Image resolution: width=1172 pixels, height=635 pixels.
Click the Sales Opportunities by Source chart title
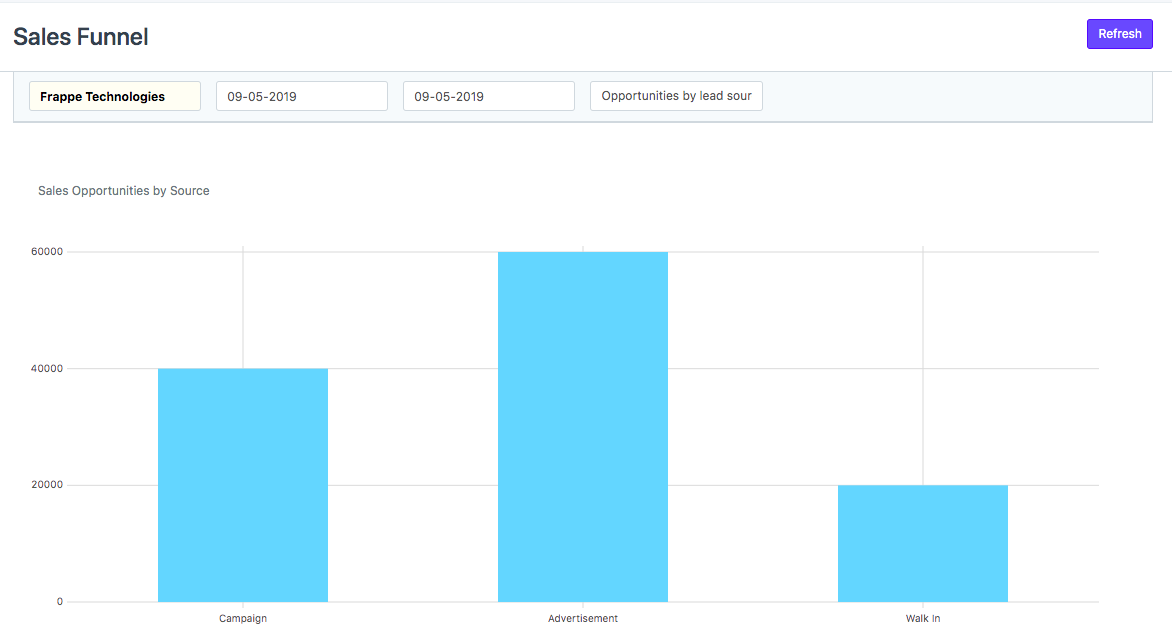(124, 190)
